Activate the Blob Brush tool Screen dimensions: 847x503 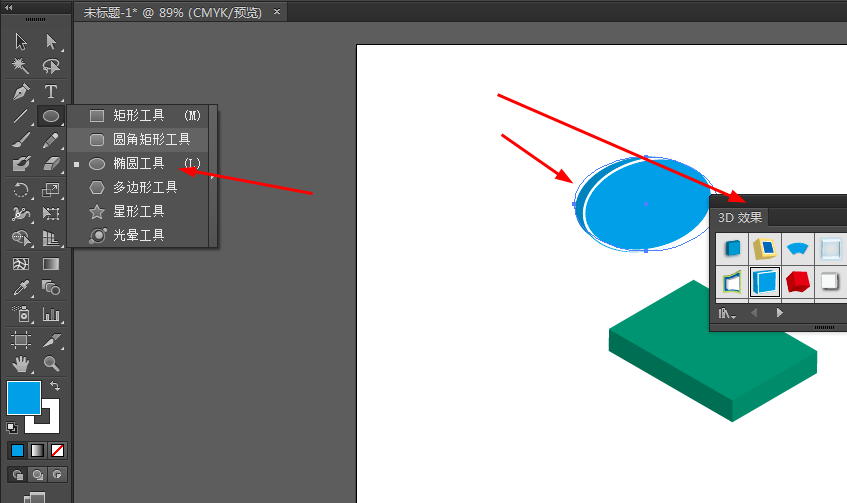[x=21, y=163]
